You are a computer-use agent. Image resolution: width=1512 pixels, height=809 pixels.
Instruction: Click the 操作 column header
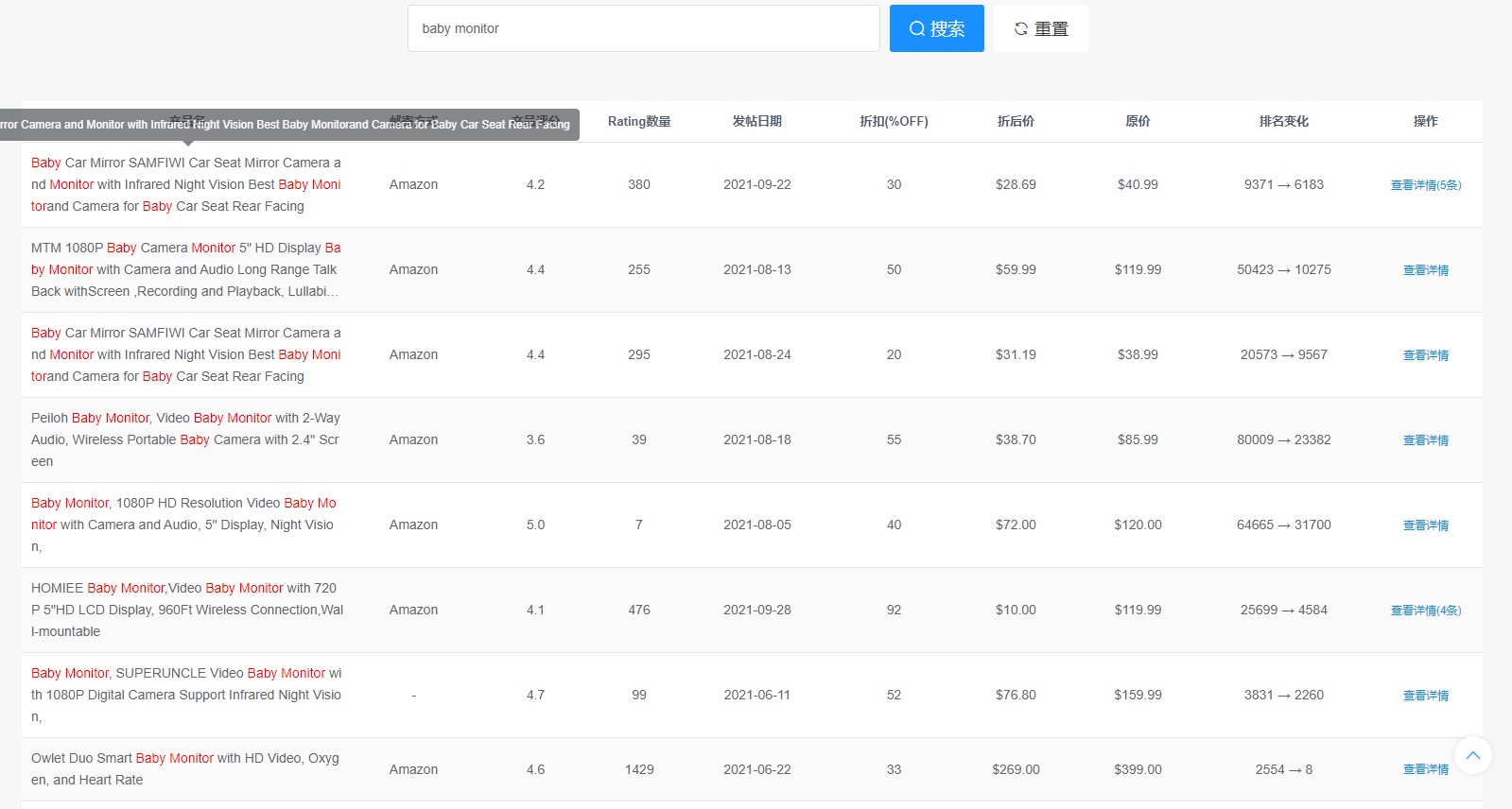(1425, 121)
